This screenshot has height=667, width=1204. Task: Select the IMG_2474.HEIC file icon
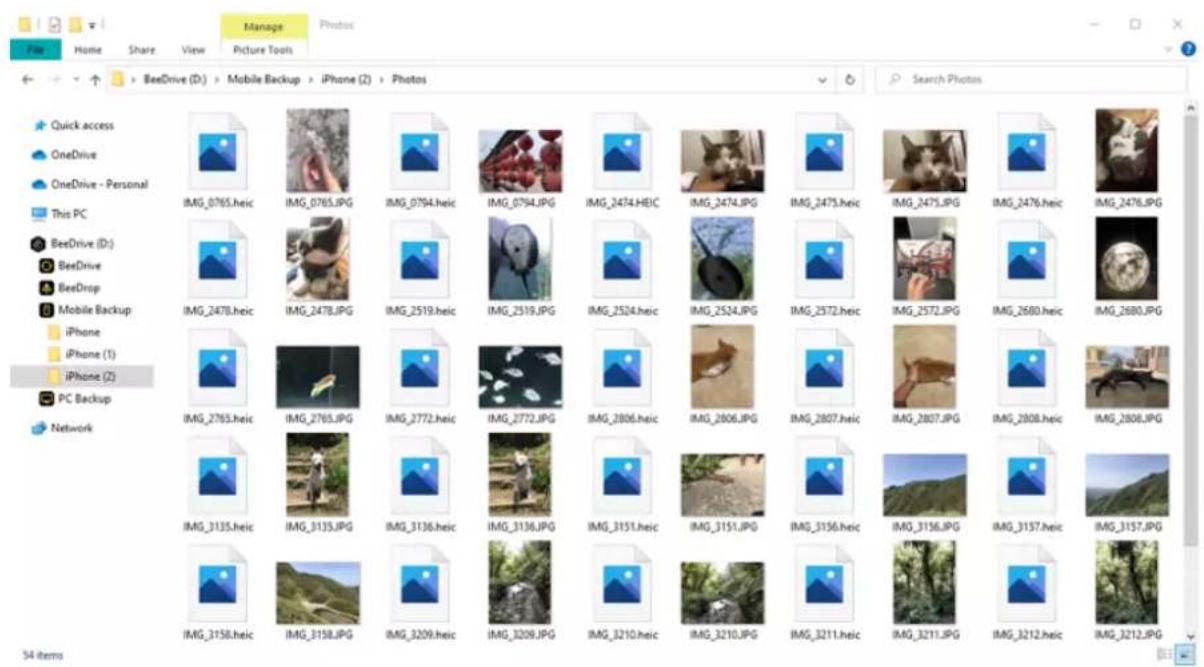click(621, 152)
